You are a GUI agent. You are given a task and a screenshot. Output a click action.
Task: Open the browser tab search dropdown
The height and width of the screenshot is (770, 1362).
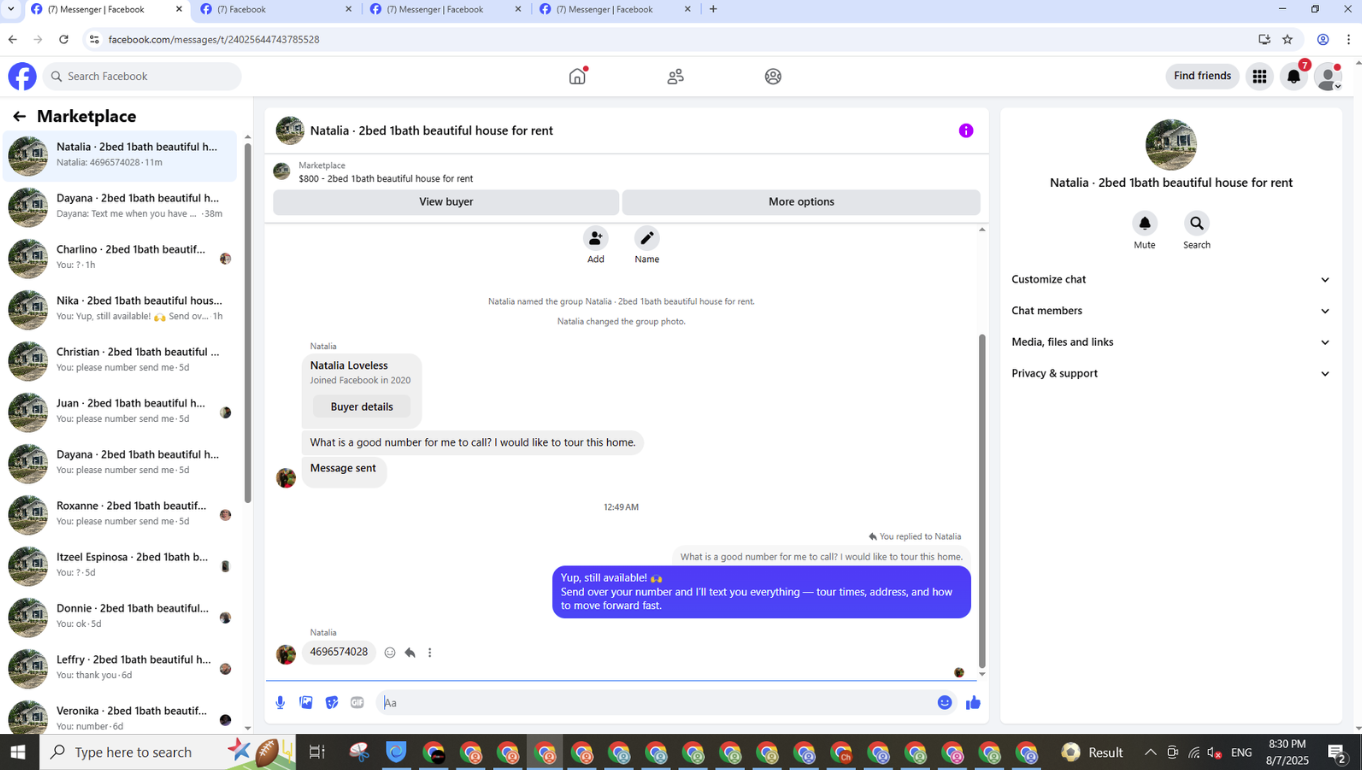(x=11, y=9)
